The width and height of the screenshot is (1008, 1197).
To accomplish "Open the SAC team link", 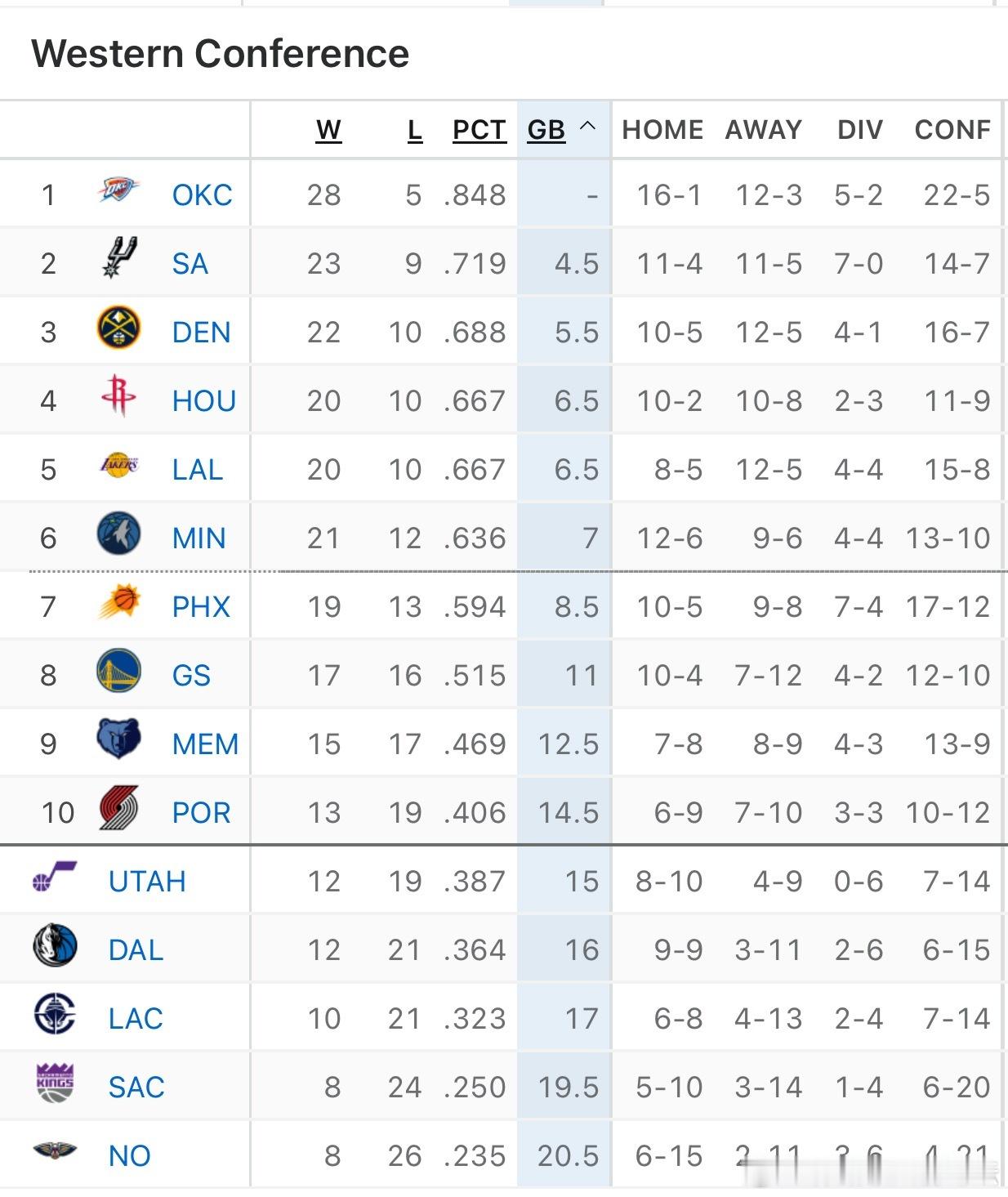I will coord(136,1088).
